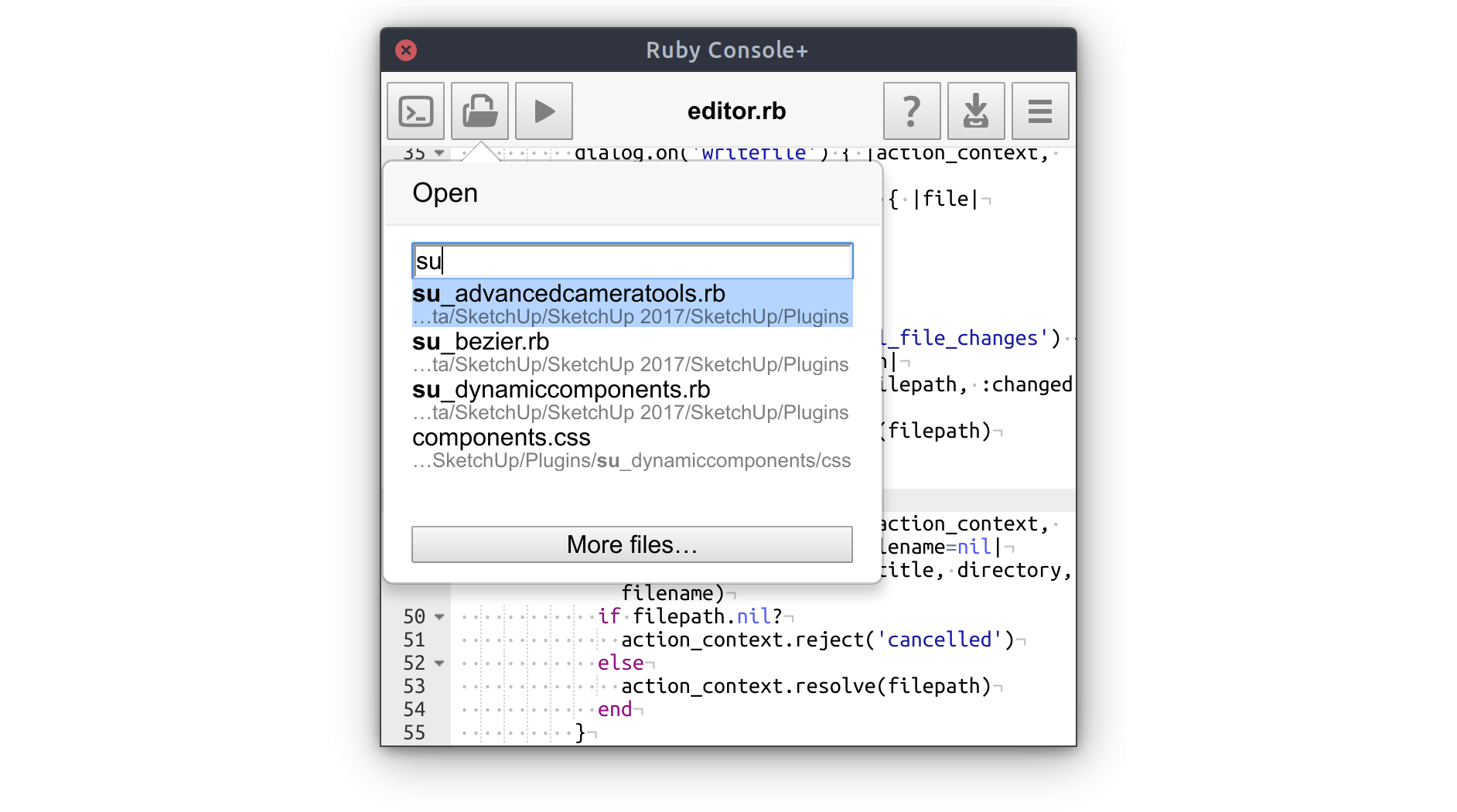Click the file search input field
1457x812 pixels.
(632, 261)
